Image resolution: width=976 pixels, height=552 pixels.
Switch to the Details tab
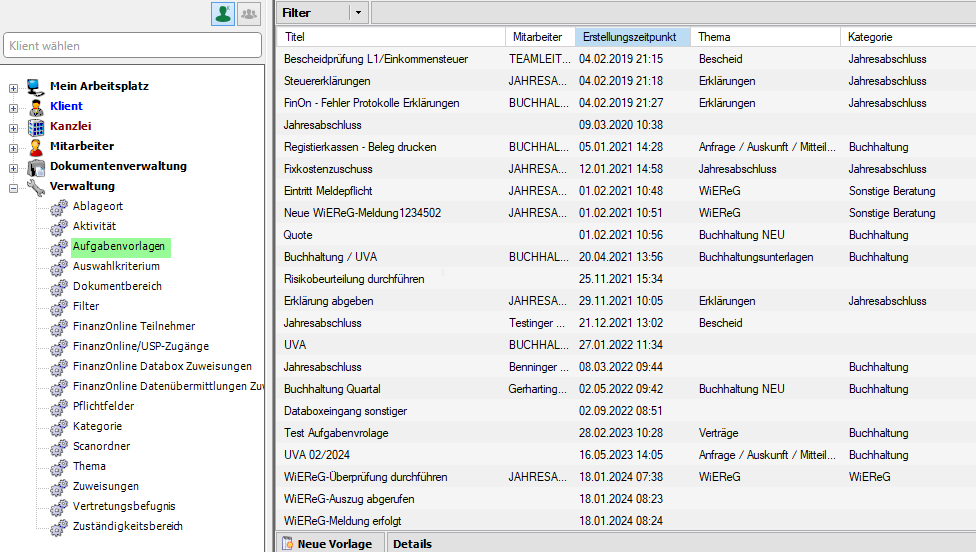(x=412, y=544)
